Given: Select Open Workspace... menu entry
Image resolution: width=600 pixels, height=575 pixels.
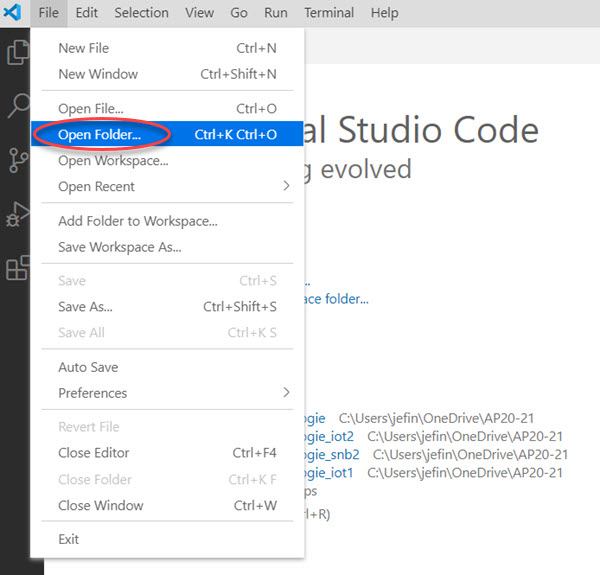Looking at the screenshot, I should click(x=167, y=161).
